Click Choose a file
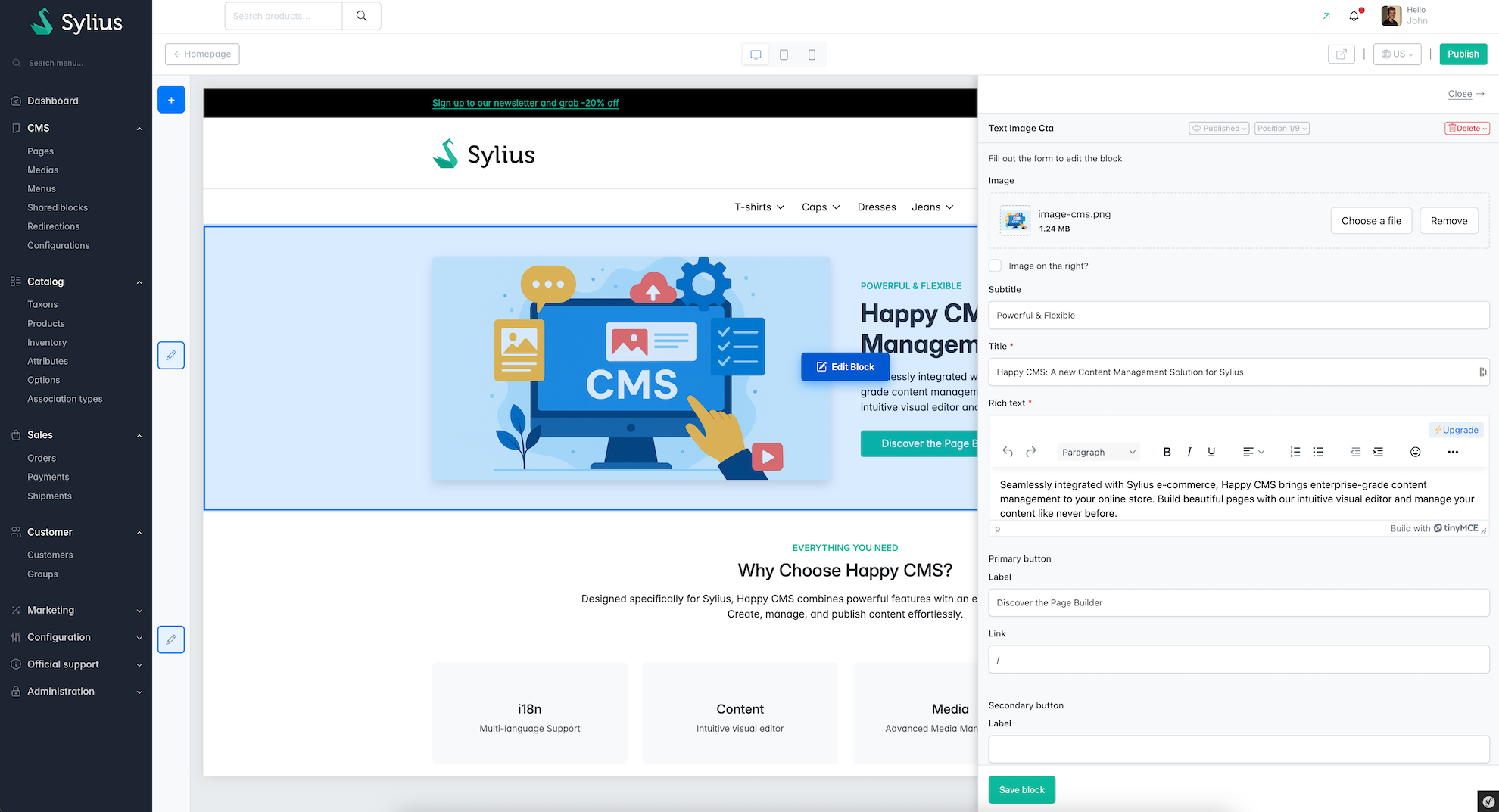This screenshot has height=812, width=1499. coord(1371,221)
